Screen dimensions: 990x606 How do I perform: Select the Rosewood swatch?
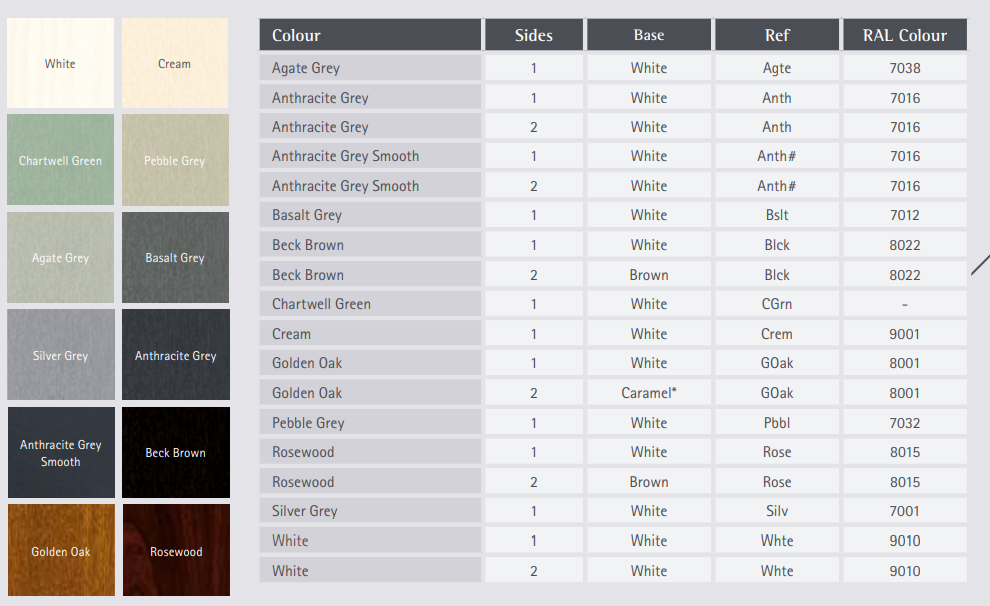coord(176,550)
